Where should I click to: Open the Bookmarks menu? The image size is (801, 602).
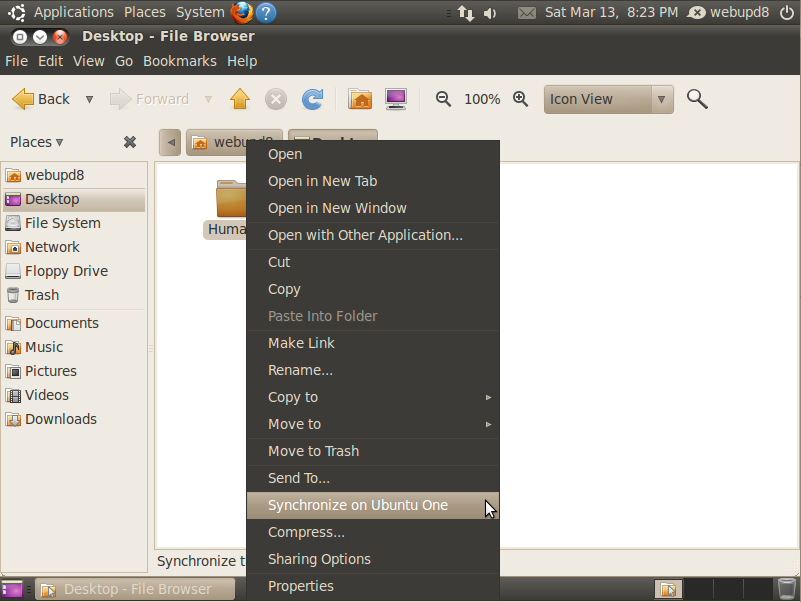(x=180, y=61)
